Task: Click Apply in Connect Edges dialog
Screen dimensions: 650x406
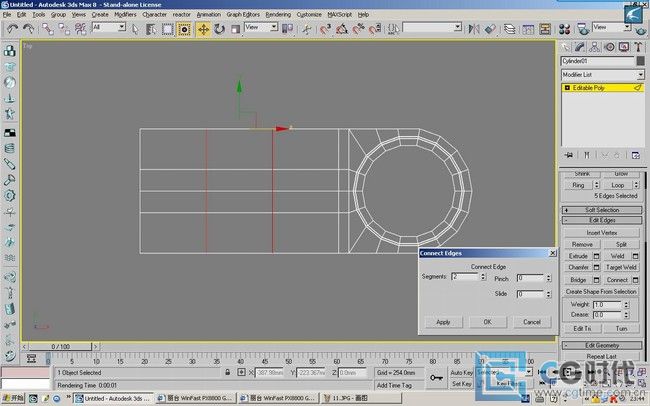Action: pyautogui.click(x=443, y=322)
